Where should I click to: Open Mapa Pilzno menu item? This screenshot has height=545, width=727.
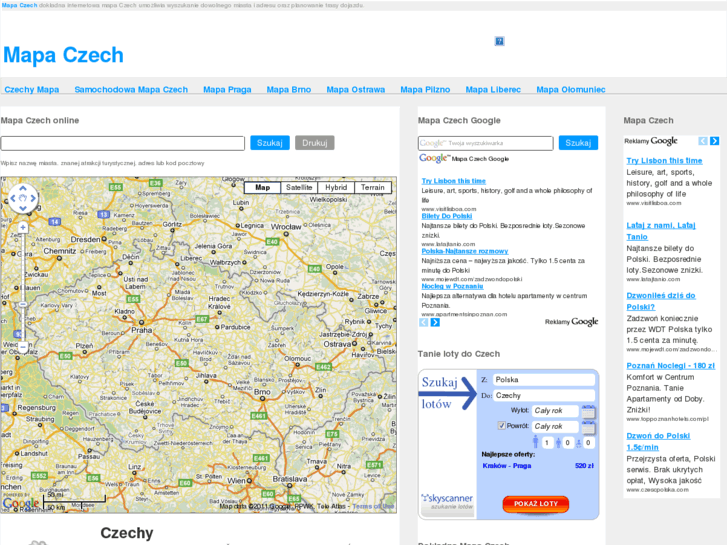(x=425, y=90)
